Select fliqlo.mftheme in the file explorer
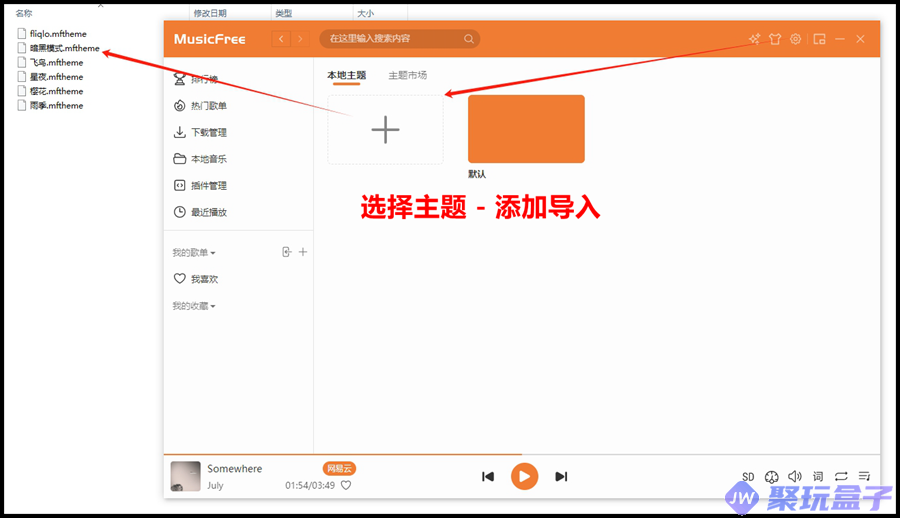The width and height of the screenshot is (900, 518). pos(58,34)
